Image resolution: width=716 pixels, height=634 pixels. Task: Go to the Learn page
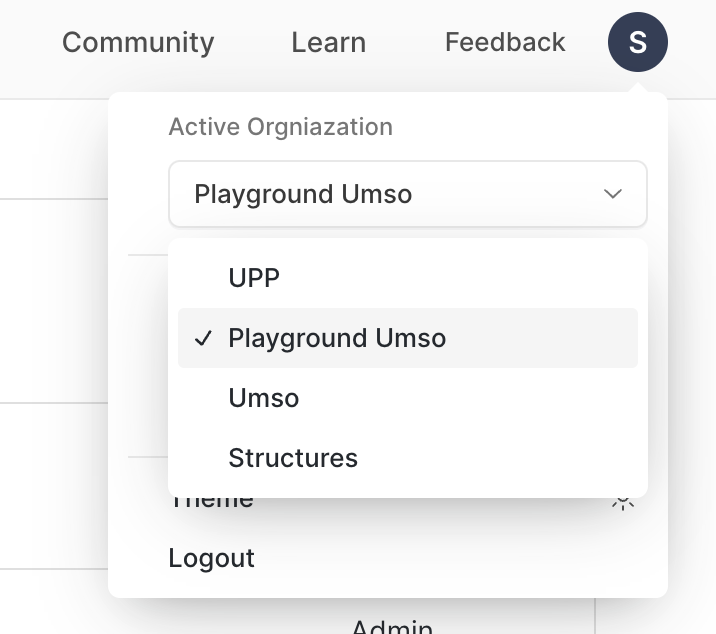click(x=328, y=43)
